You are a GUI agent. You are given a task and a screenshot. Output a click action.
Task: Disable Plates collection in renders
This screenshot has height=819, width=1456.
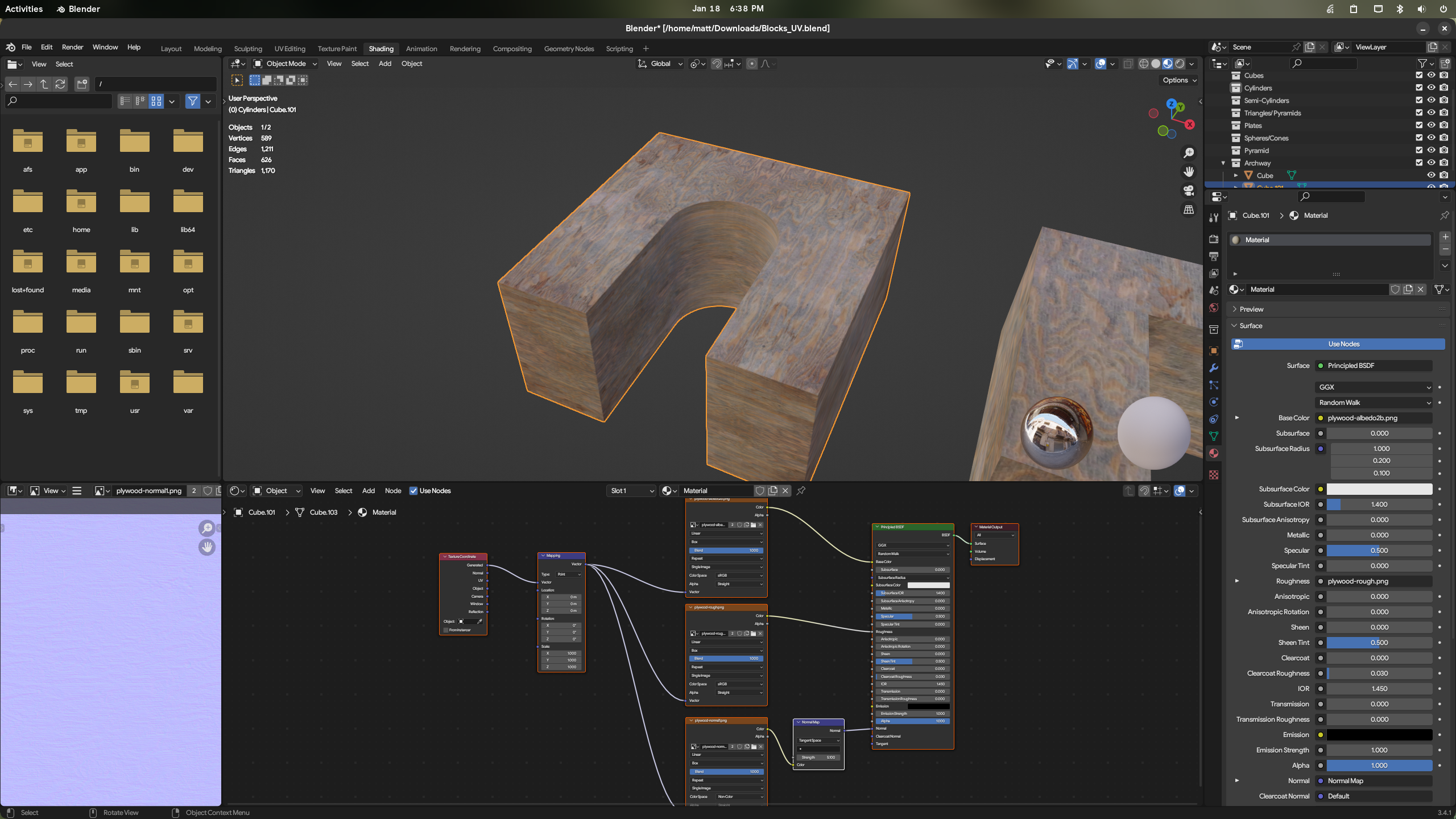(x=1444, y=125)
